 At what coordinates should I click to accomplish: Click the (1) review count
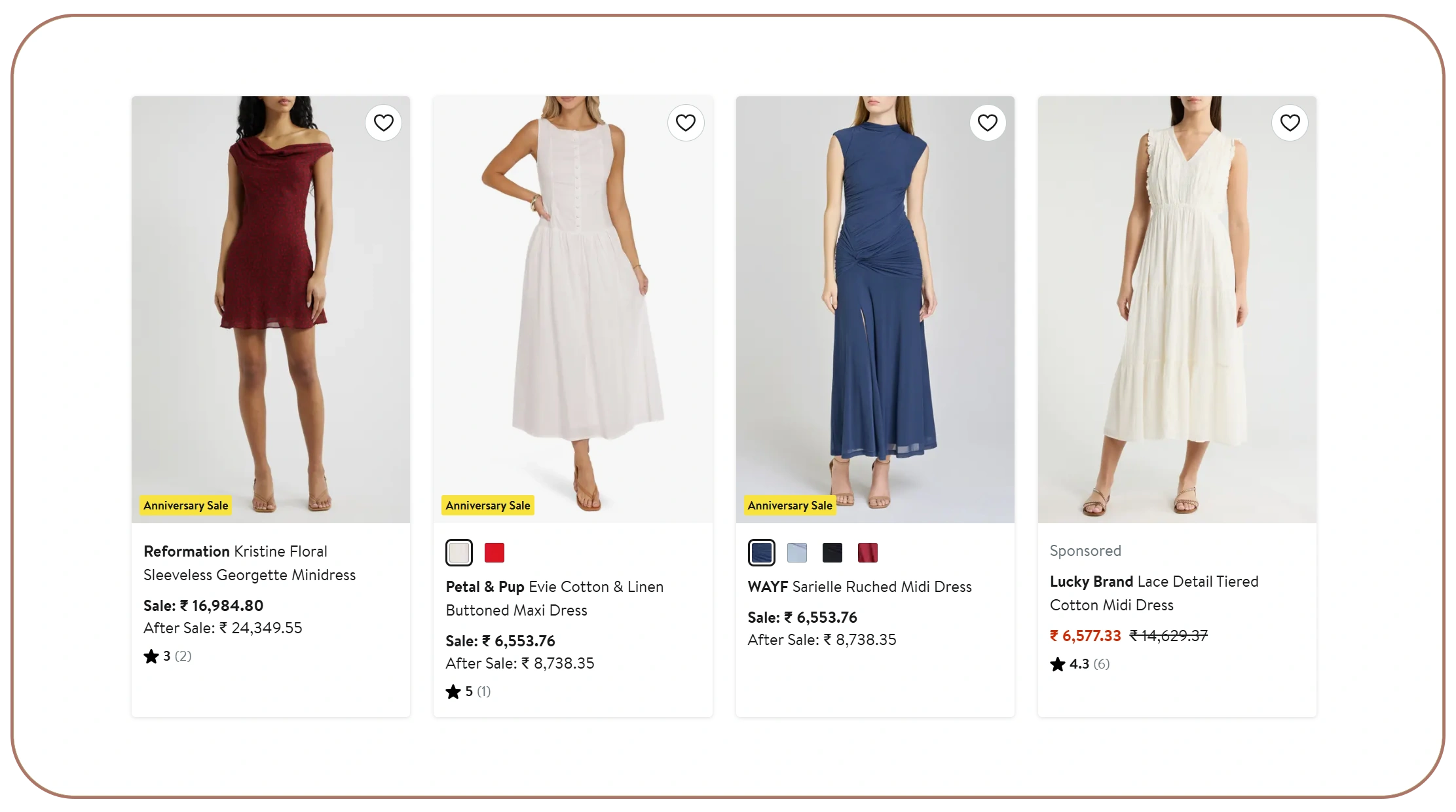[x=484, y=692]
